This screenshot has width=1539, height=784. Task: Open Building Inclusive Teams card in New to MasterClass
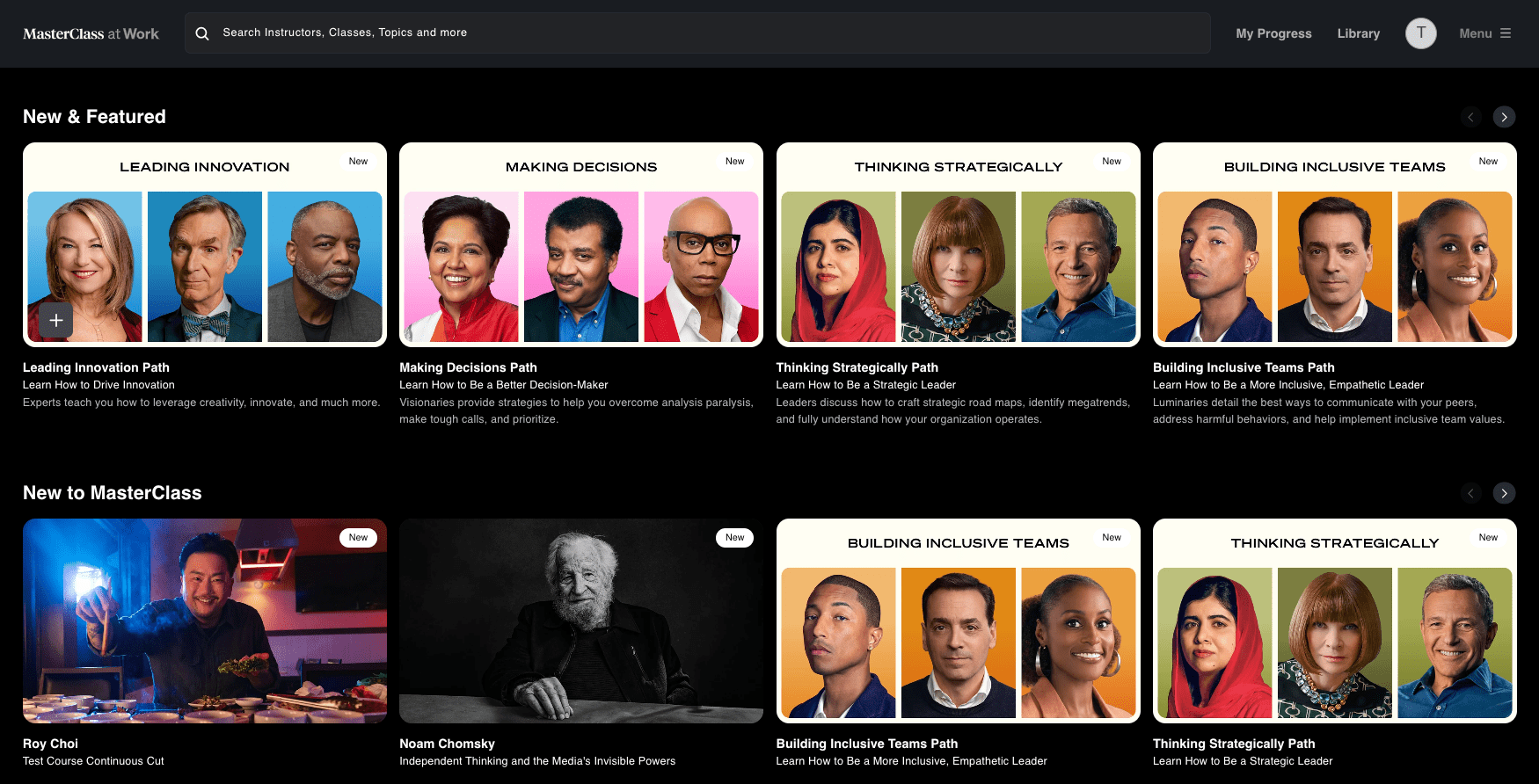pyautogui.click(x=958, y=621)
